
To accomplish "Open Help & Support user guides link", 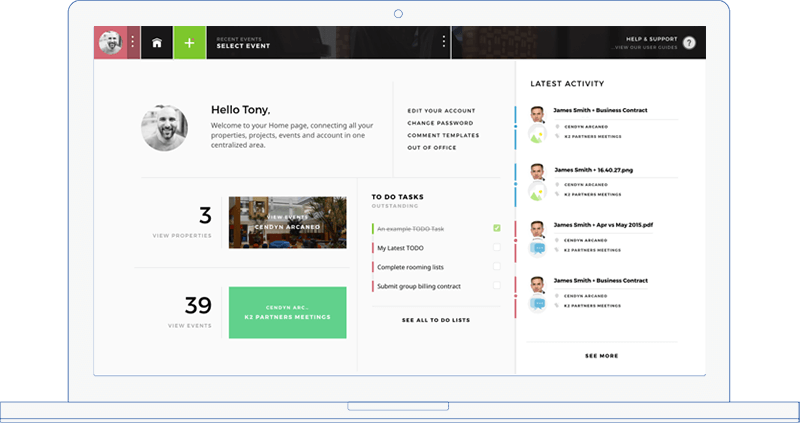I will [x=644, y=47].
